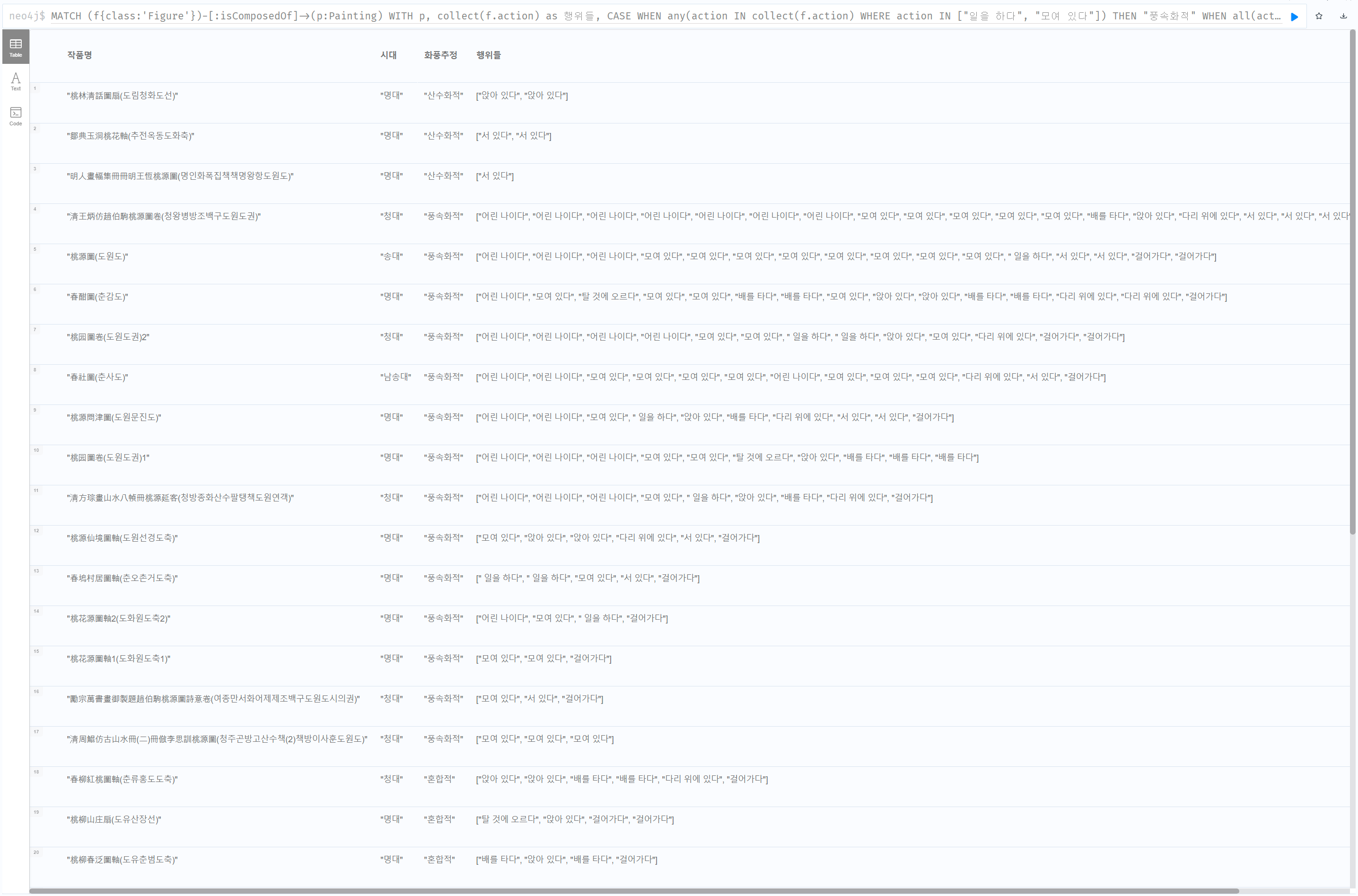Run the Cypher query with play button
The height and width of the screenshot is (896, 1358).
coord(1294,17)
